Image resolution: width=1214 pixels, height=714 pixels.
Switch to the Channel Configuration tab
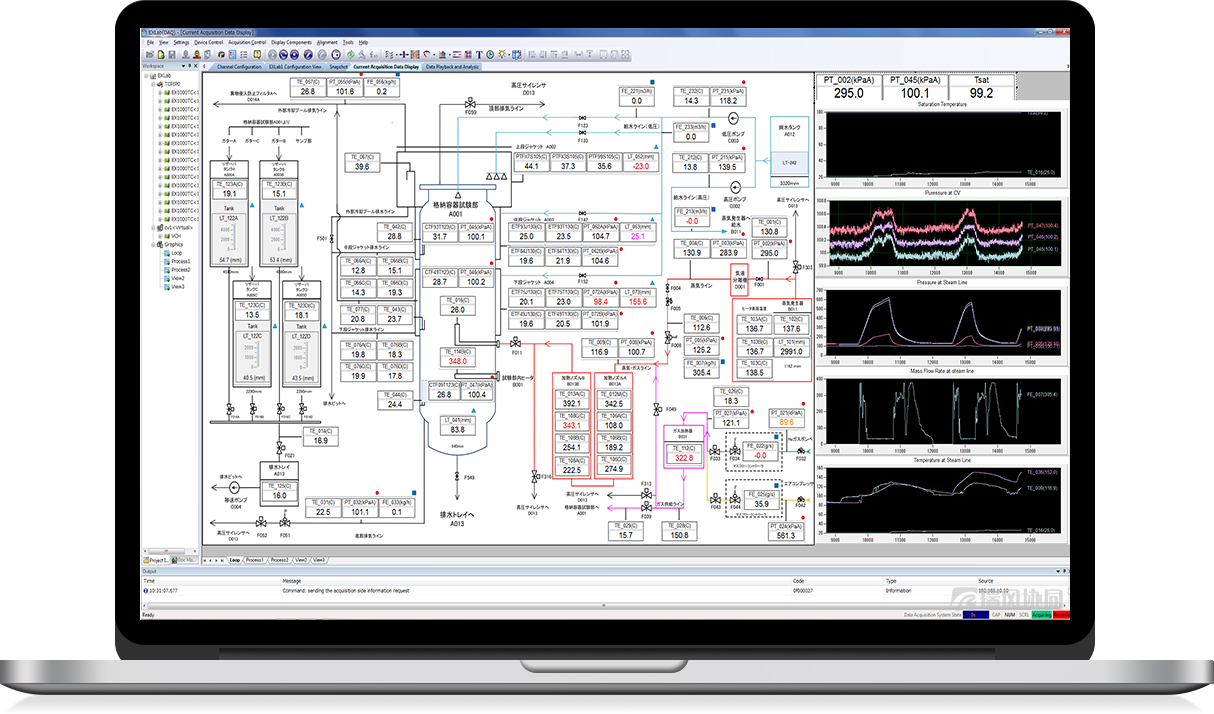(x=238, y=66)
